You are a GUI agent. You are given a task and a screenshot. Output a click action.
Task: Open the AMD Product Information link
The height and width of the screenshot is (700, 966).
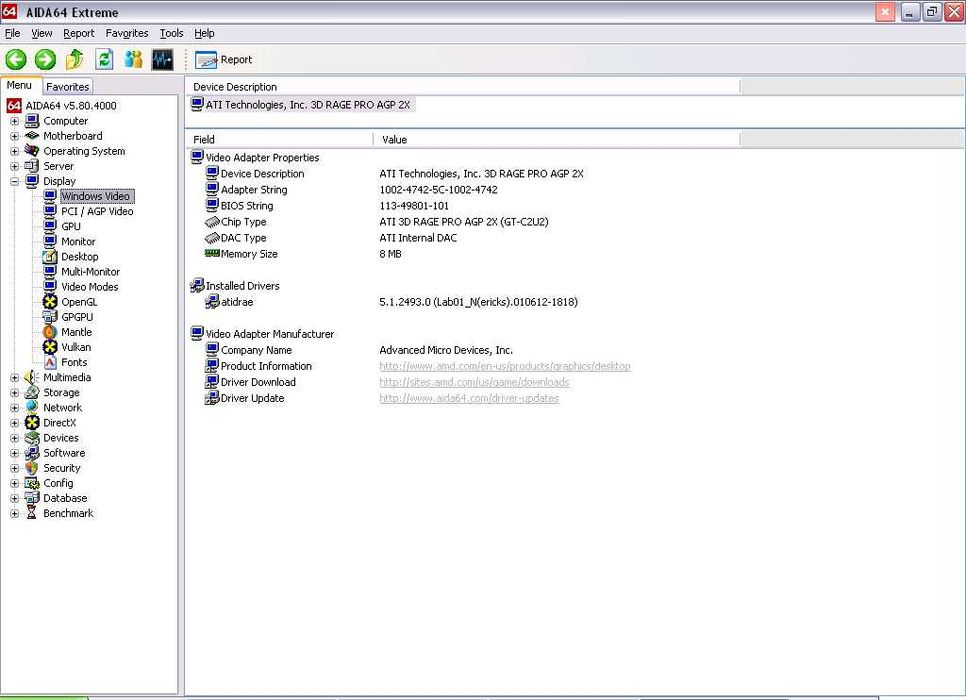(505, 366)
